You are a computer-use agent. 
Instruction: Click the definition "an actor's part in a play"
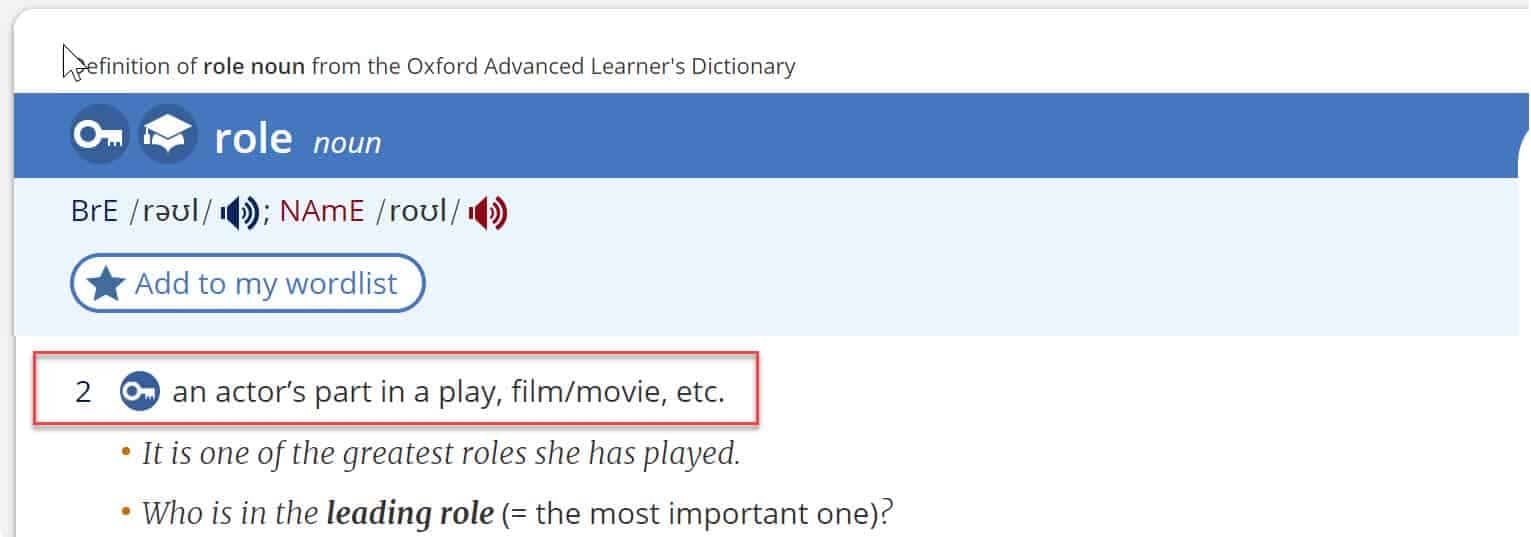pos(448,392)
